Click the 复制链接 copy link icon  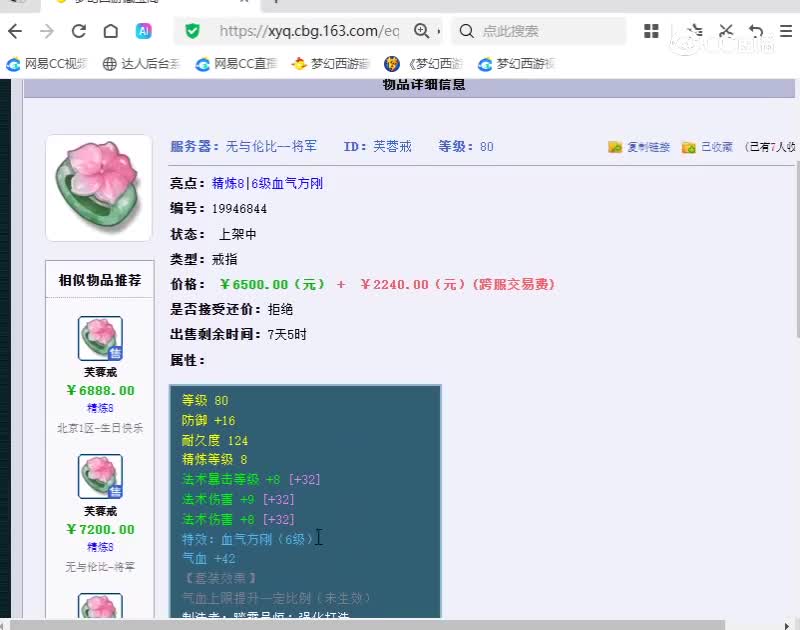pos(615,147)
